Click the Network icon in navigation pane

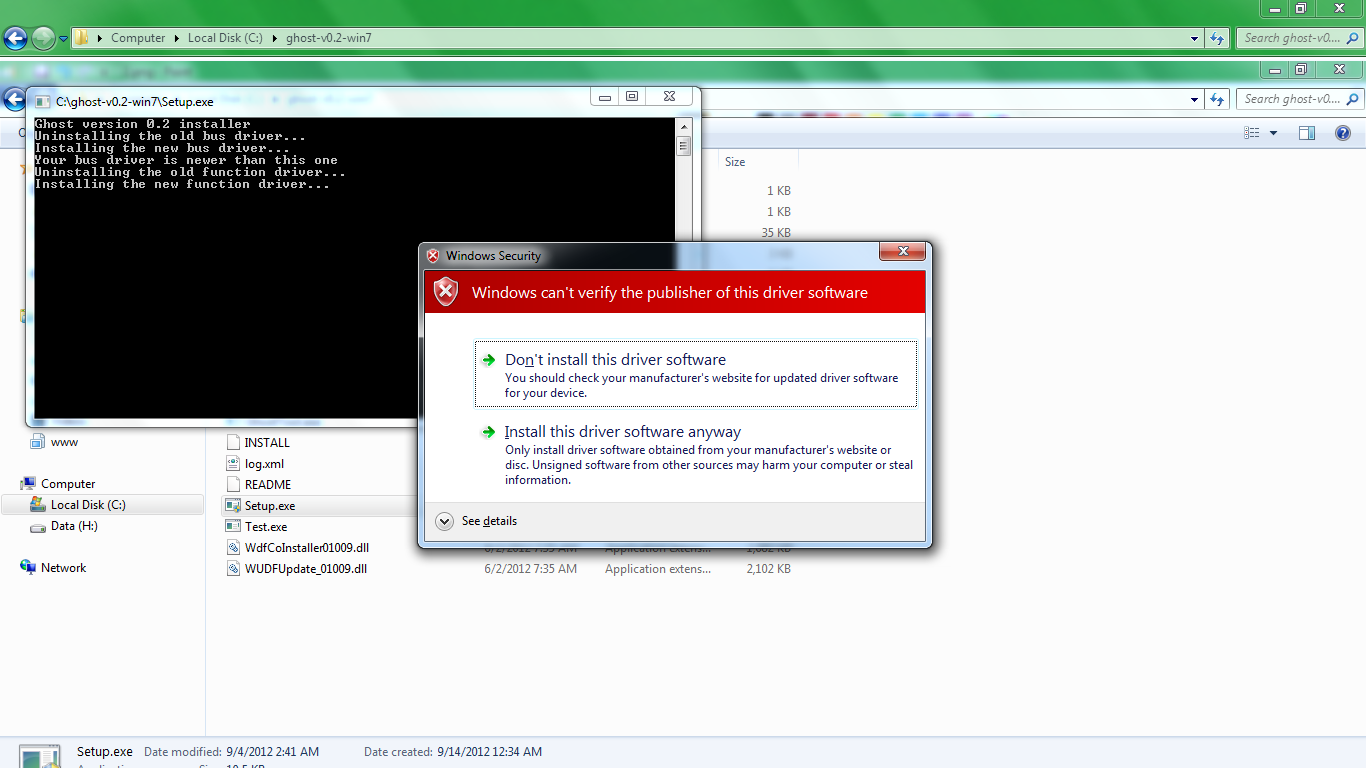[x=28, y=567]
